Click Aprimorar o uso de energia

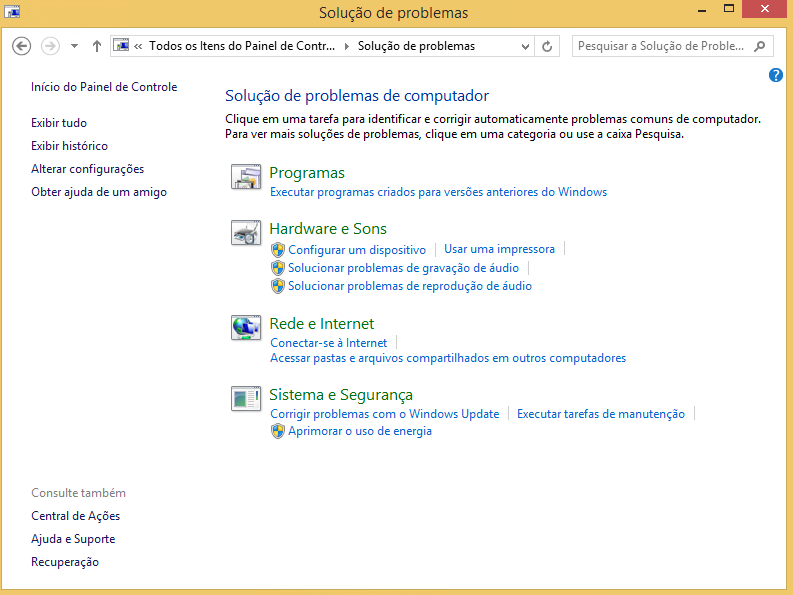click(x=360, y=431)
